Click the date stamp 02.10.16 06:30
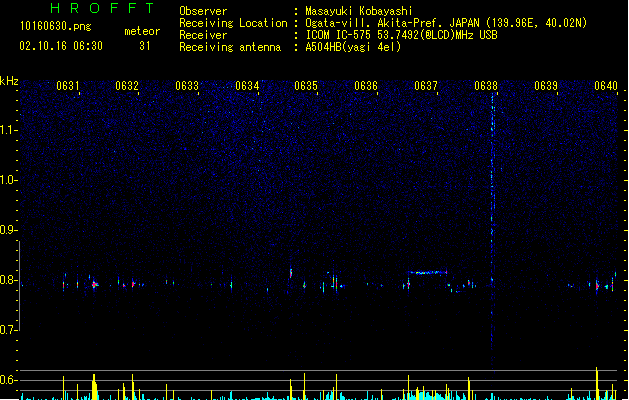629x400 pixels. point(61,46)
